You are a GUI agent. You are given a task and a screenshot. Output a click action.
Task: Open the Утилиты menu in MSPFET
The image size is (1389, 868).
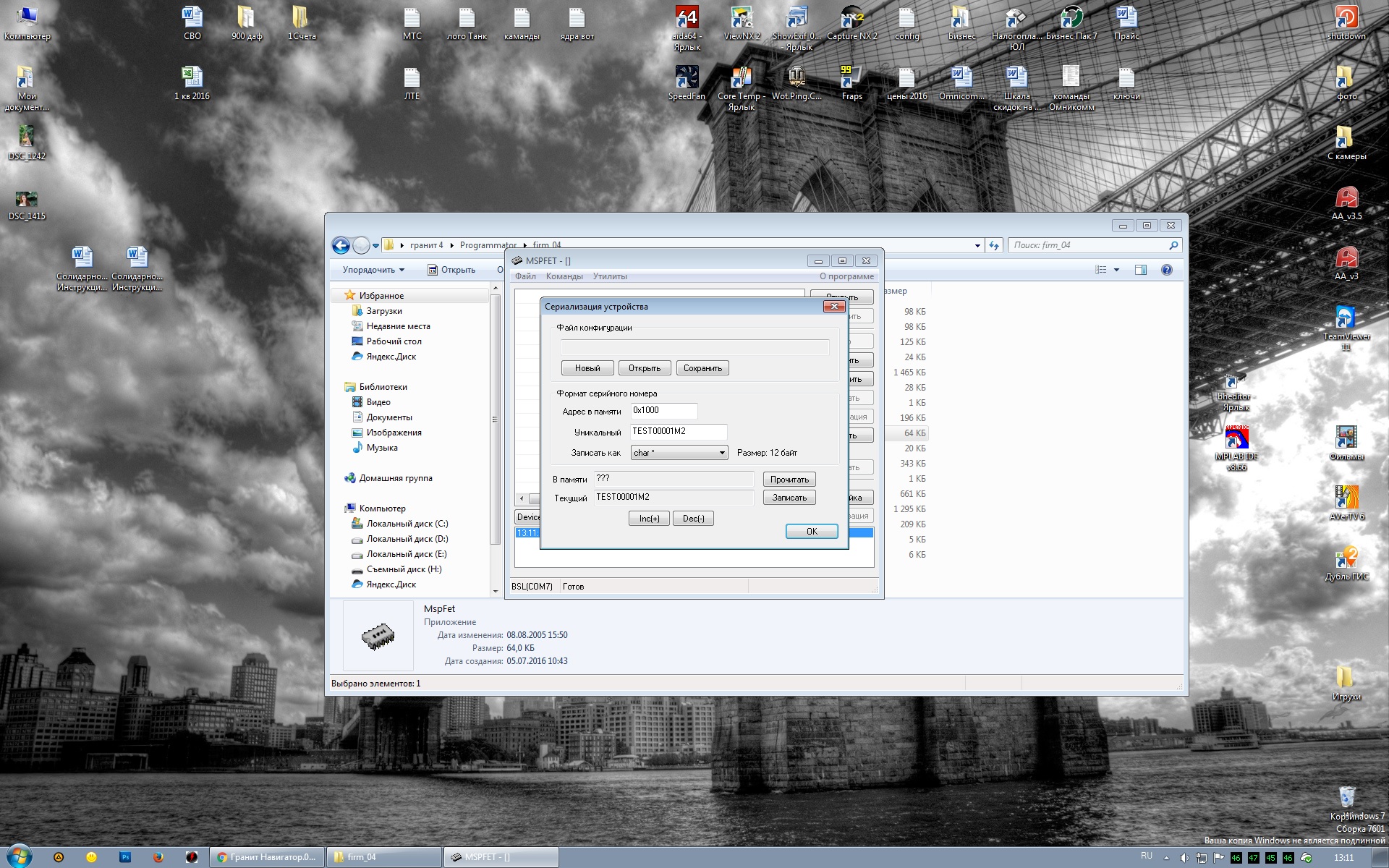(609, 276)
